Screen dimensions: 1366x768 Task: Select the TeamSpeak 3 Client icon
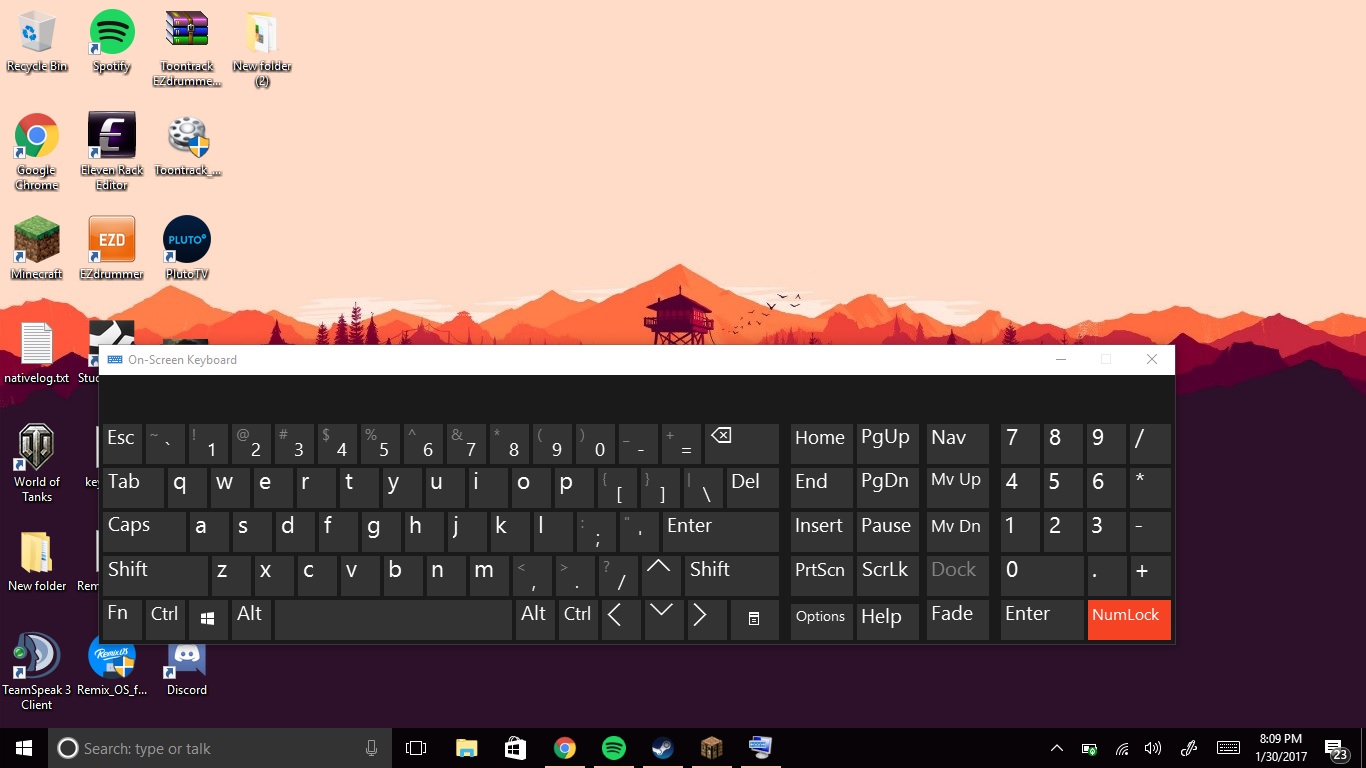pos(37,672)
